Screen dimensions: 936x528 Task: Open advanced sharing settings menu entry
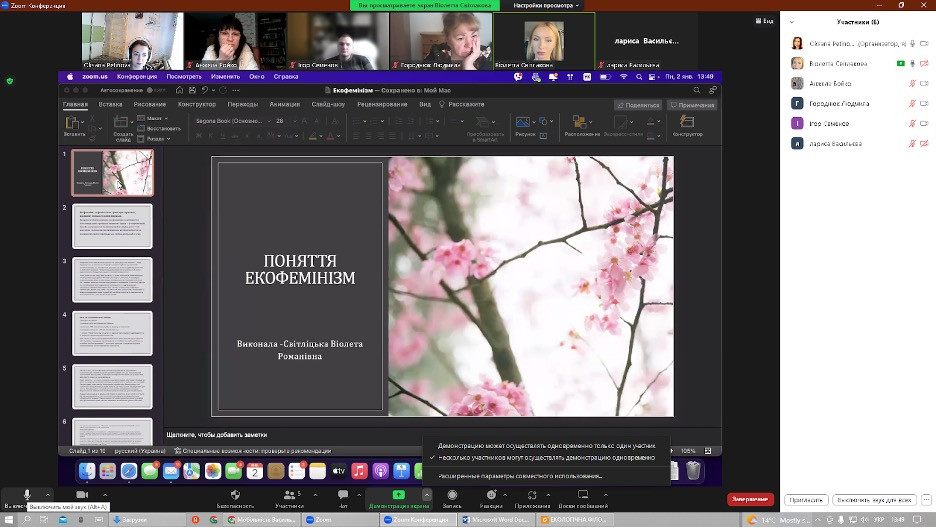[520, 476]
